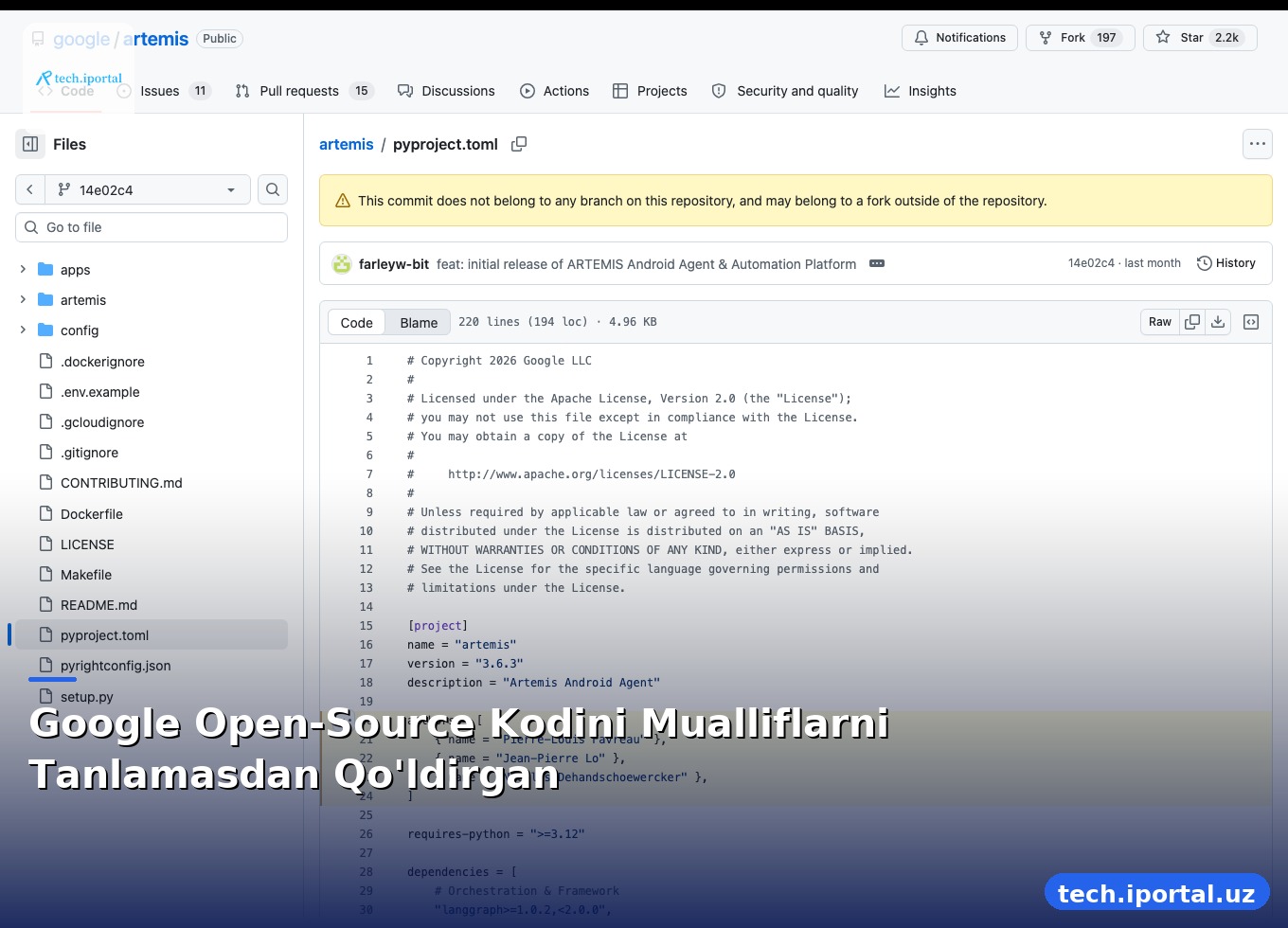Expand the apps folder chevron
Image resolution: width=1288 pixels, height=928 pixels.
23,270
